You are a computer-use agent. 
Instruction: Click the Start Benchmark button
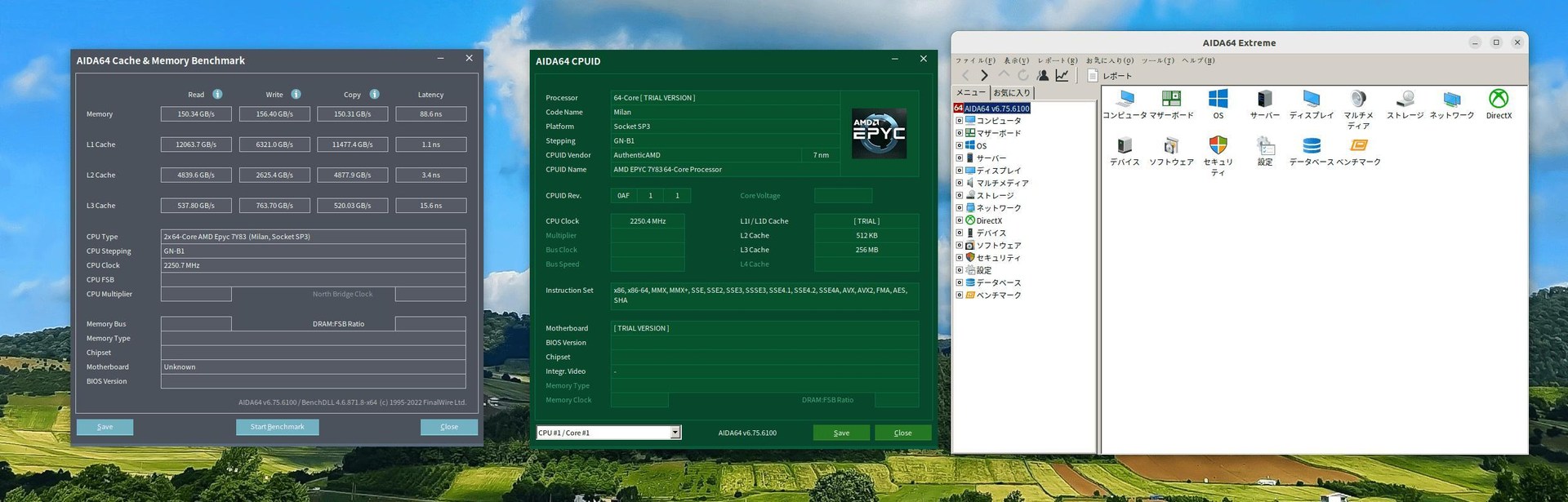tap(278, 427)
